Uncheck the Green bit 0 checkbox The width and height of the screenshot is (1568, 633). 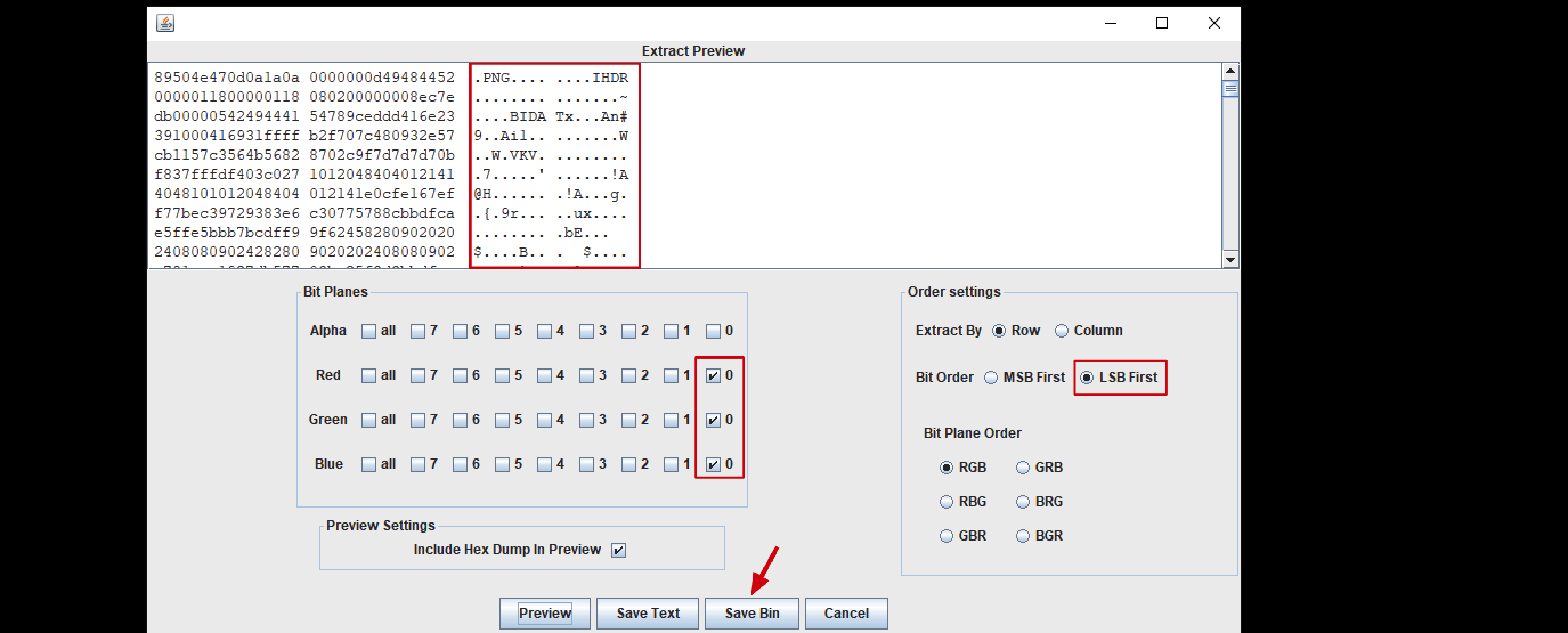[713, 420]
